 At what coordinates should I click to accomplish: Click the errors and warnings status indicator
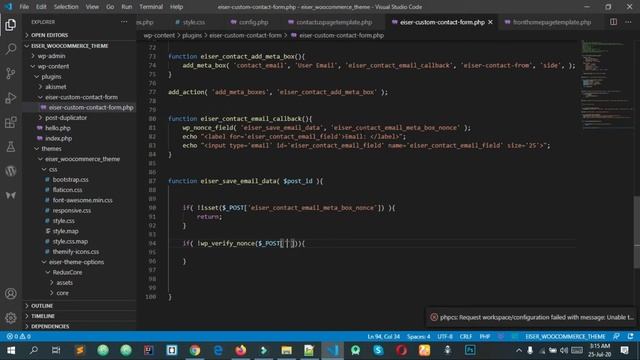click(19, 336)
